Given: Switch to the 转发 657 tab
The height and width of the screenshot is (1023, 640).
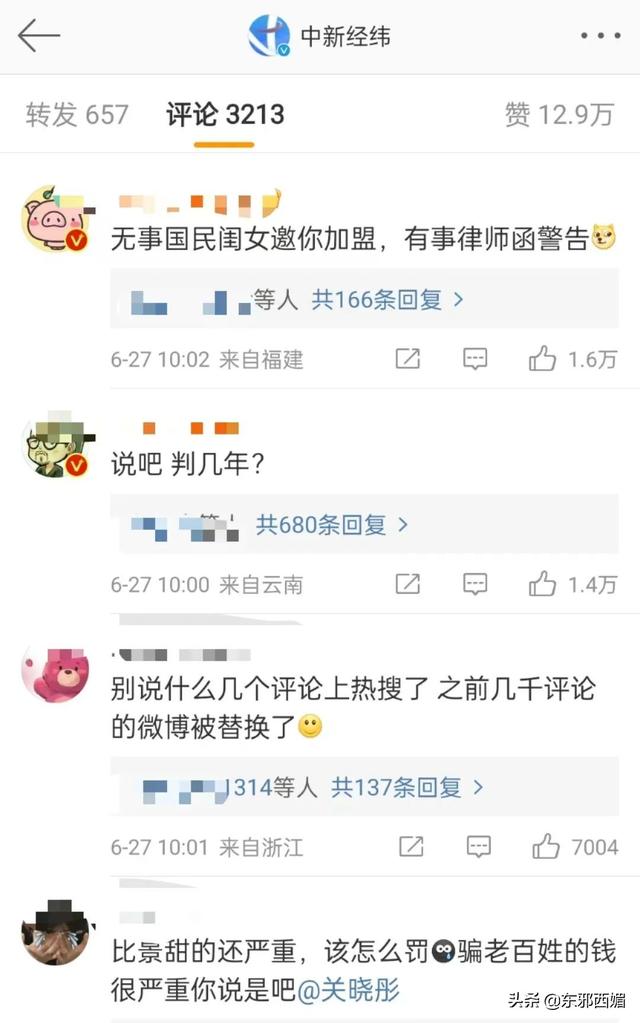Looking at the screenshot, I should 77,115.
